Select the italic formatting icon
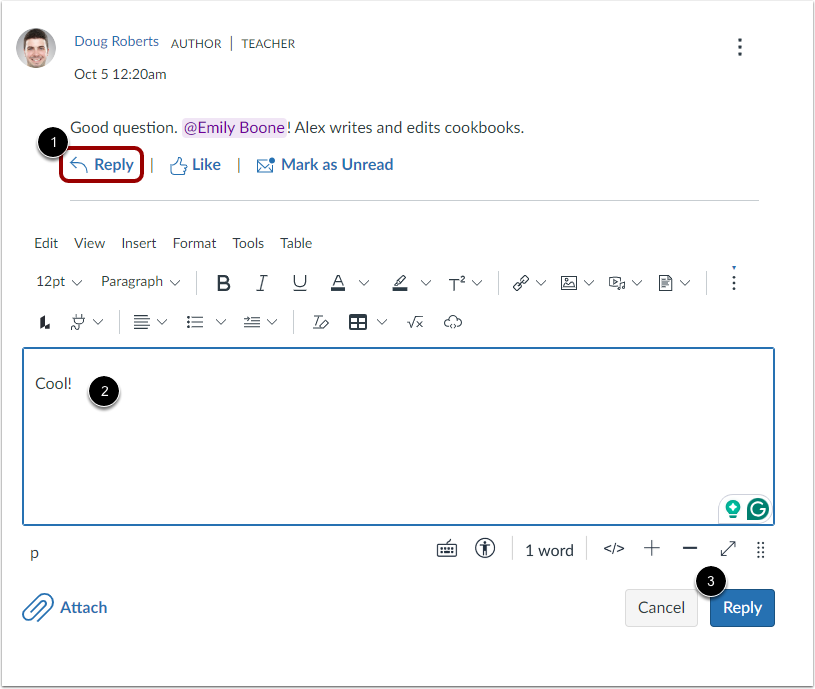 point(261,283)
